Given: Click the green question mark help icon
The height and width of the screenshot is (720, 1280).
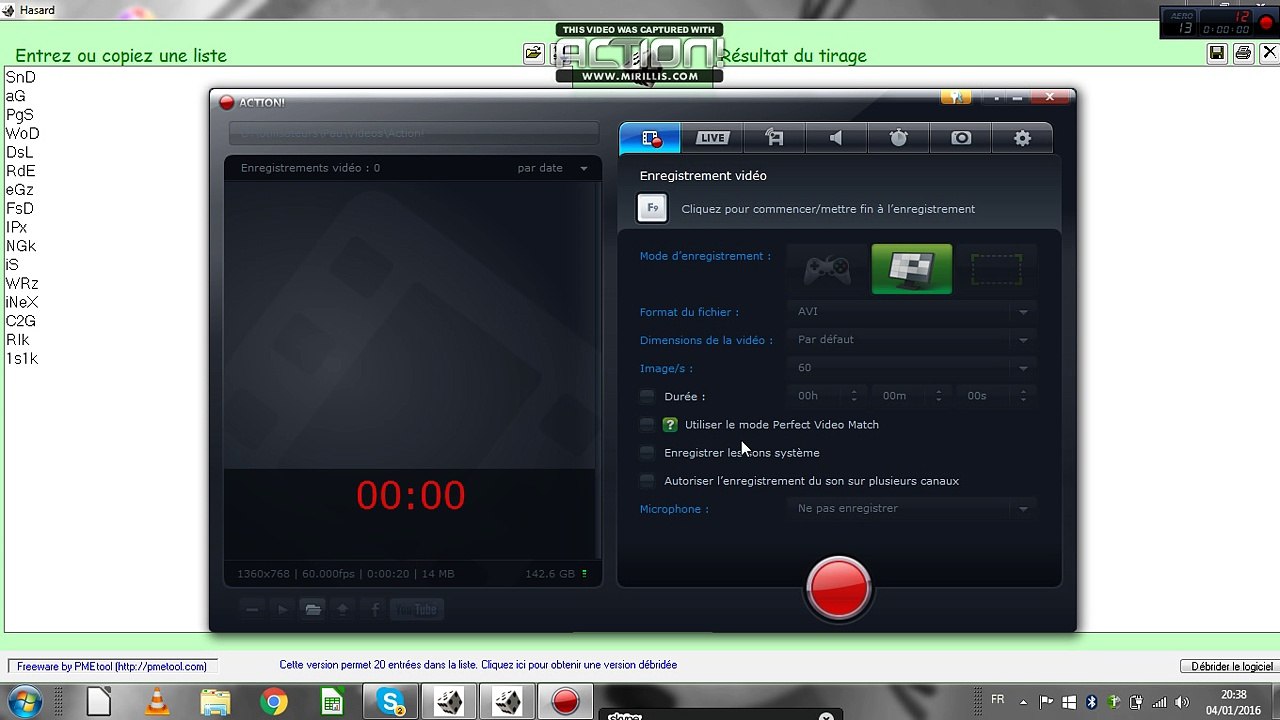Looking at the screenshot, I should click(x=671, y=425).
